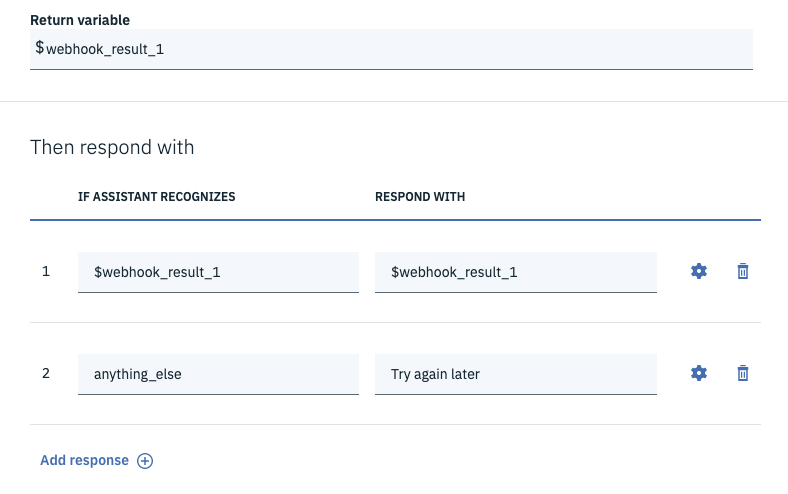Edit row 1 respond-with $webhook_result_1 field
This screenshot has width=788, height=494.
pyautogui.click(x=515, y=272)
